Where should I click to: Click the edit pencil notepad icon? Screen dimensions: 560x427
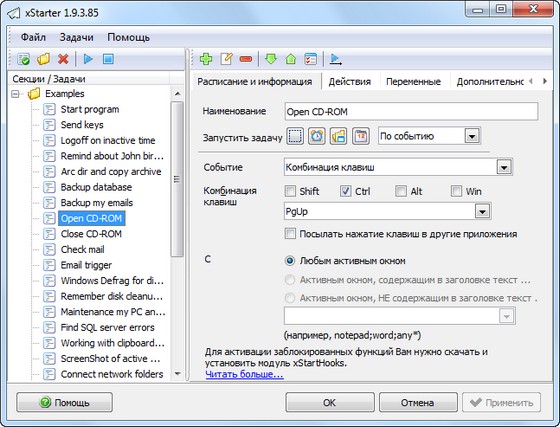click(x=226, y=59)
